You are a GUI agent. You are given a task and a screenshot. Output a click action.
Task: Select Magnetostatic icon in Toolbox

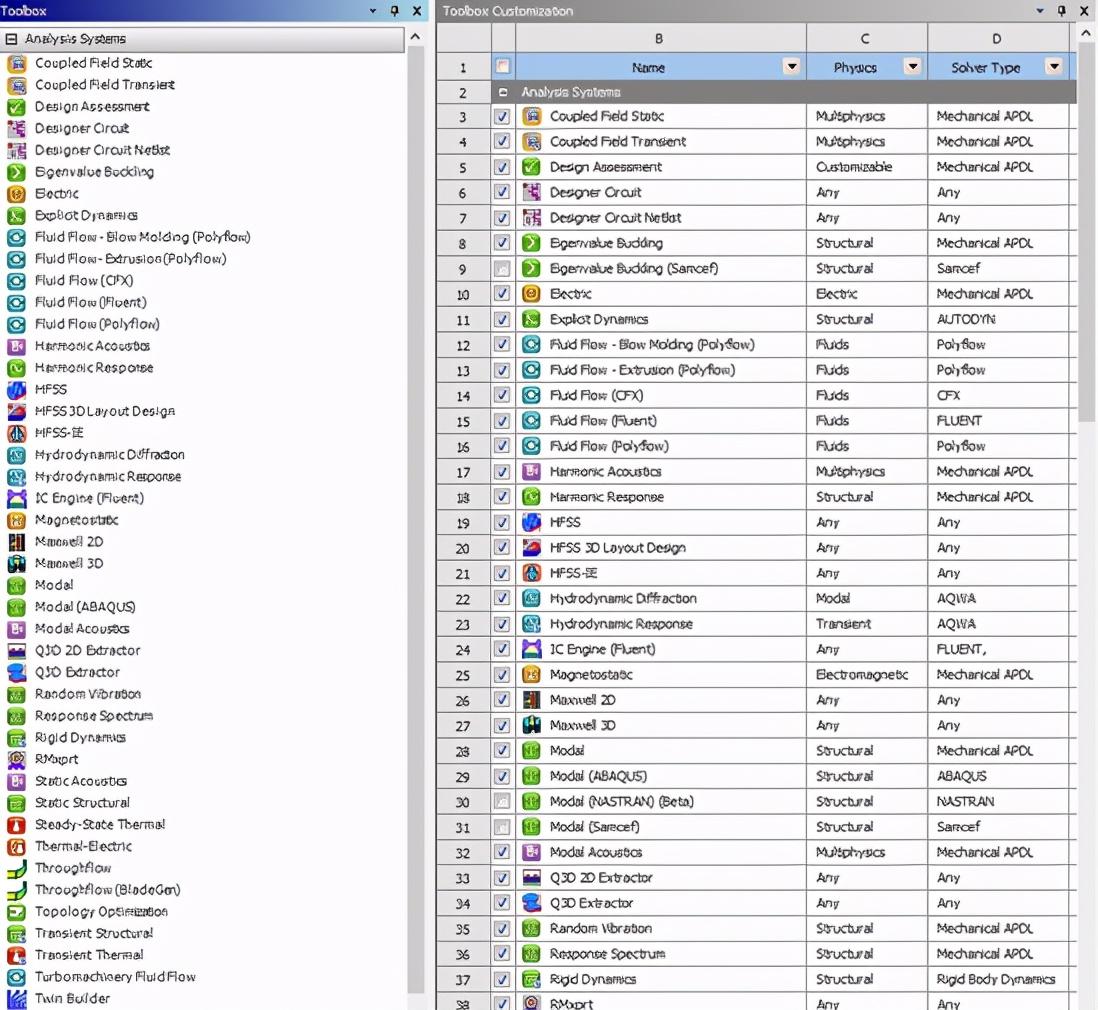[16, 520]
